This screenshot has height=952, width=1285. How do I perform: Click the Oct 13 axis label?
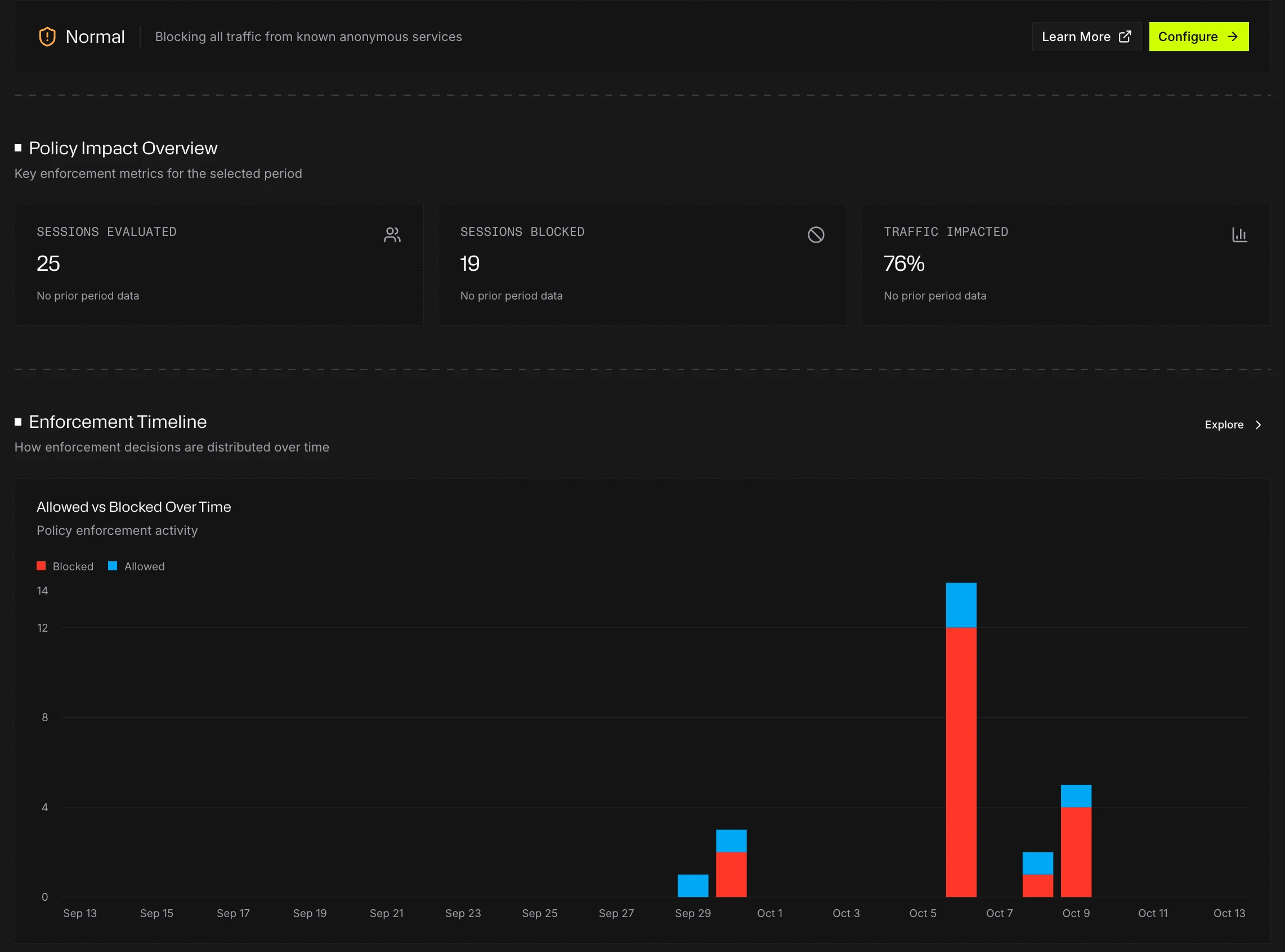click(x=1229, y=913)
